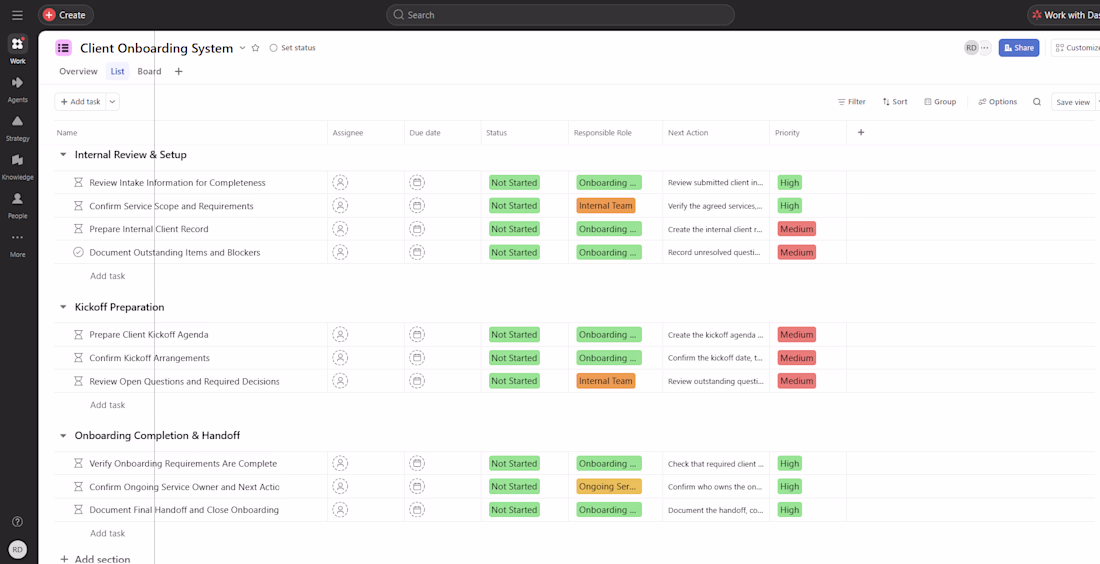Viewport: 1100px width, 564px height.
Task: Set due date for Confirm Kickoff Arrangements
Action: pos(417,358)
